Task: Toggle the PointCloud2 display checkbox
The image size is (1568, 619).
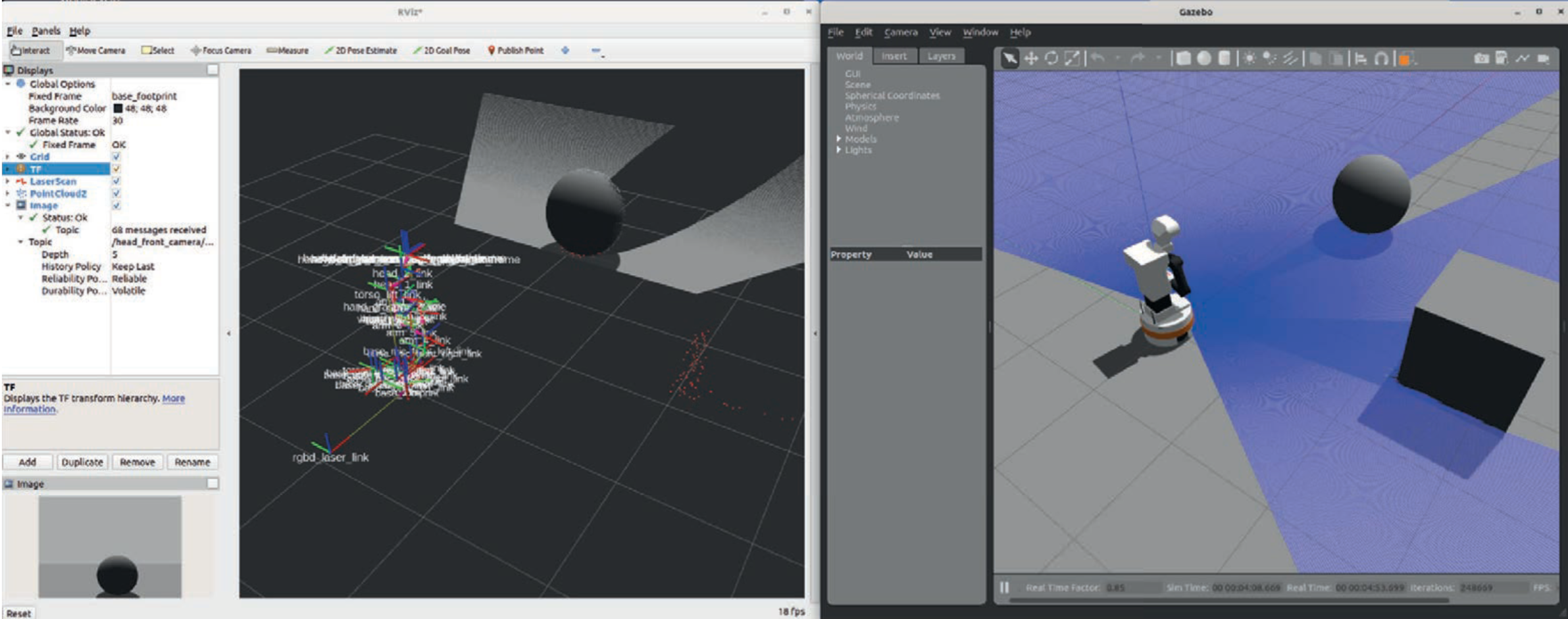Action: click(x=116, y=193)
